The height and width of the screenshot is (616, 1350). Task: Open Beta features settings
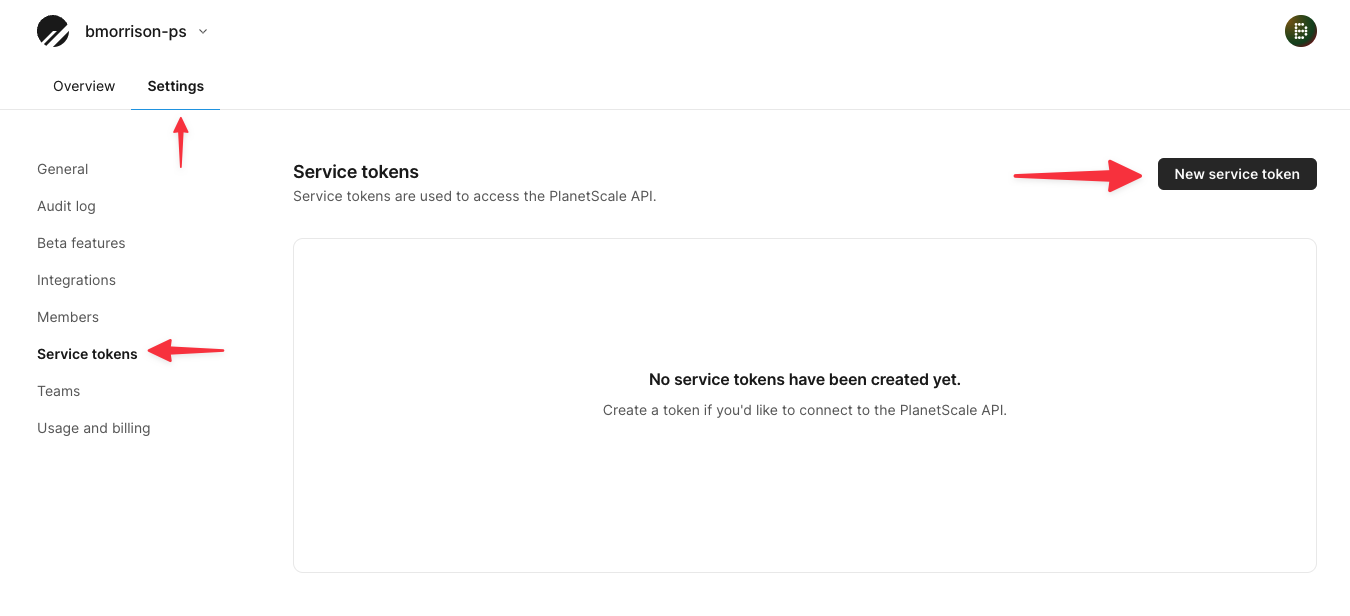81,243
